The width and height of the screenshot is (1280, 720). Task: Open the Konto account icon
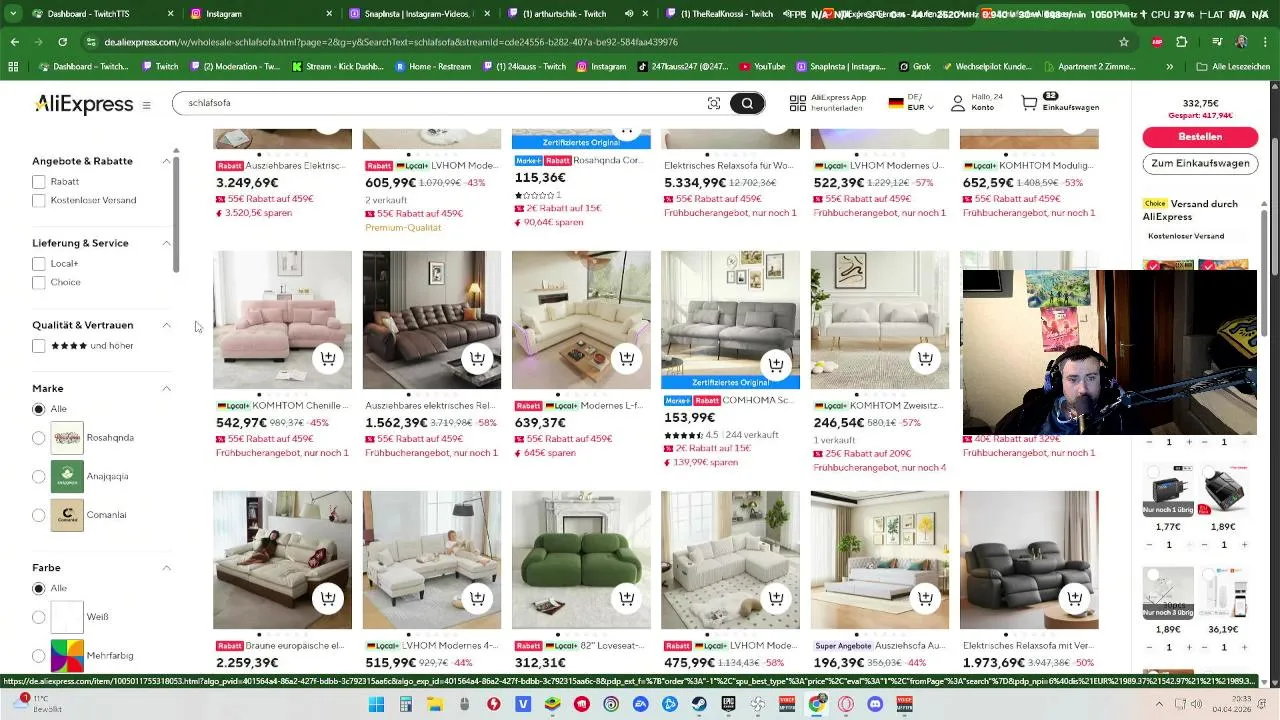click(x=958, y=103)
